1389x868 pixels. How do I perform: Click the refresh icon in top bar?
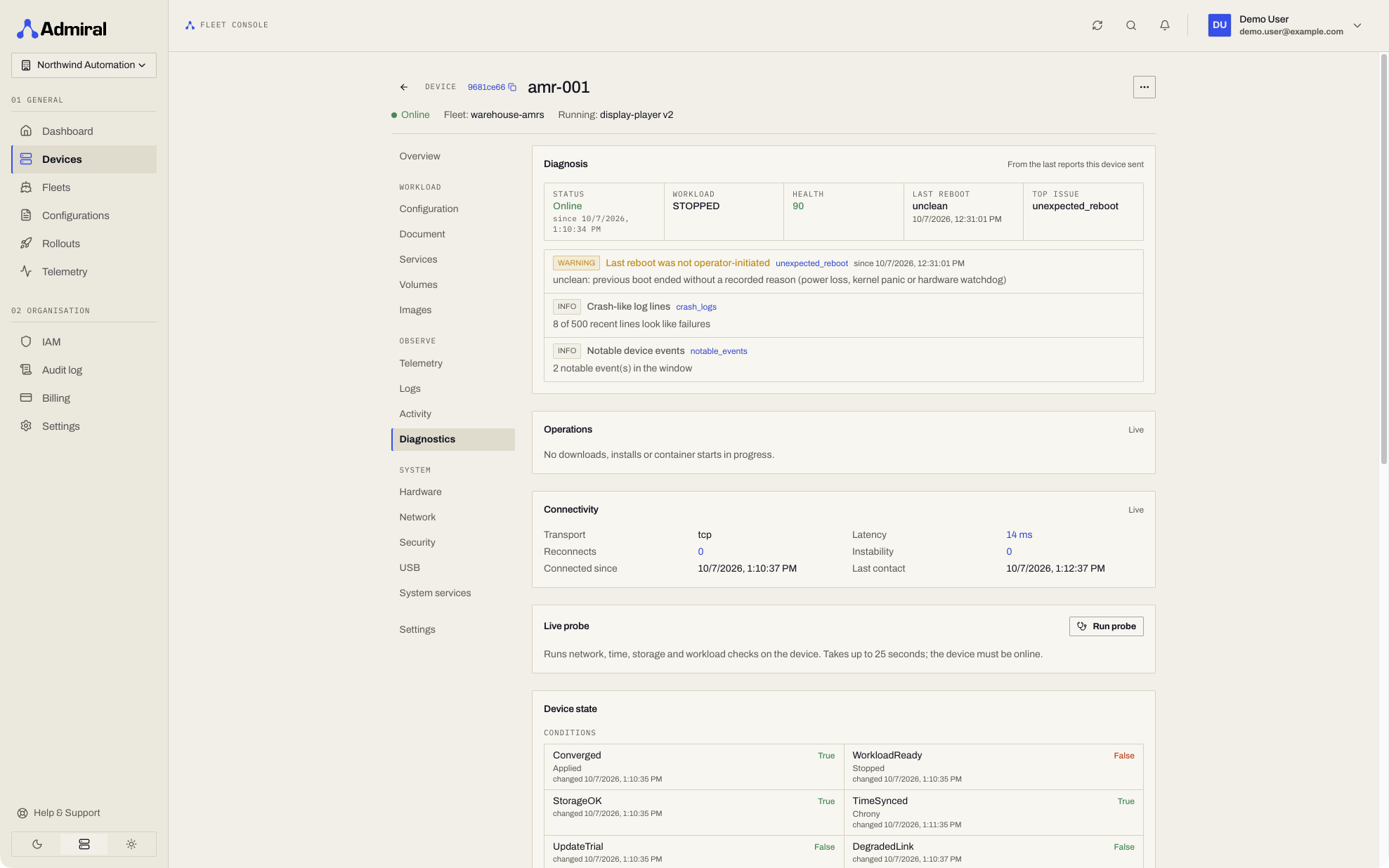click(x=1097, y=25)
